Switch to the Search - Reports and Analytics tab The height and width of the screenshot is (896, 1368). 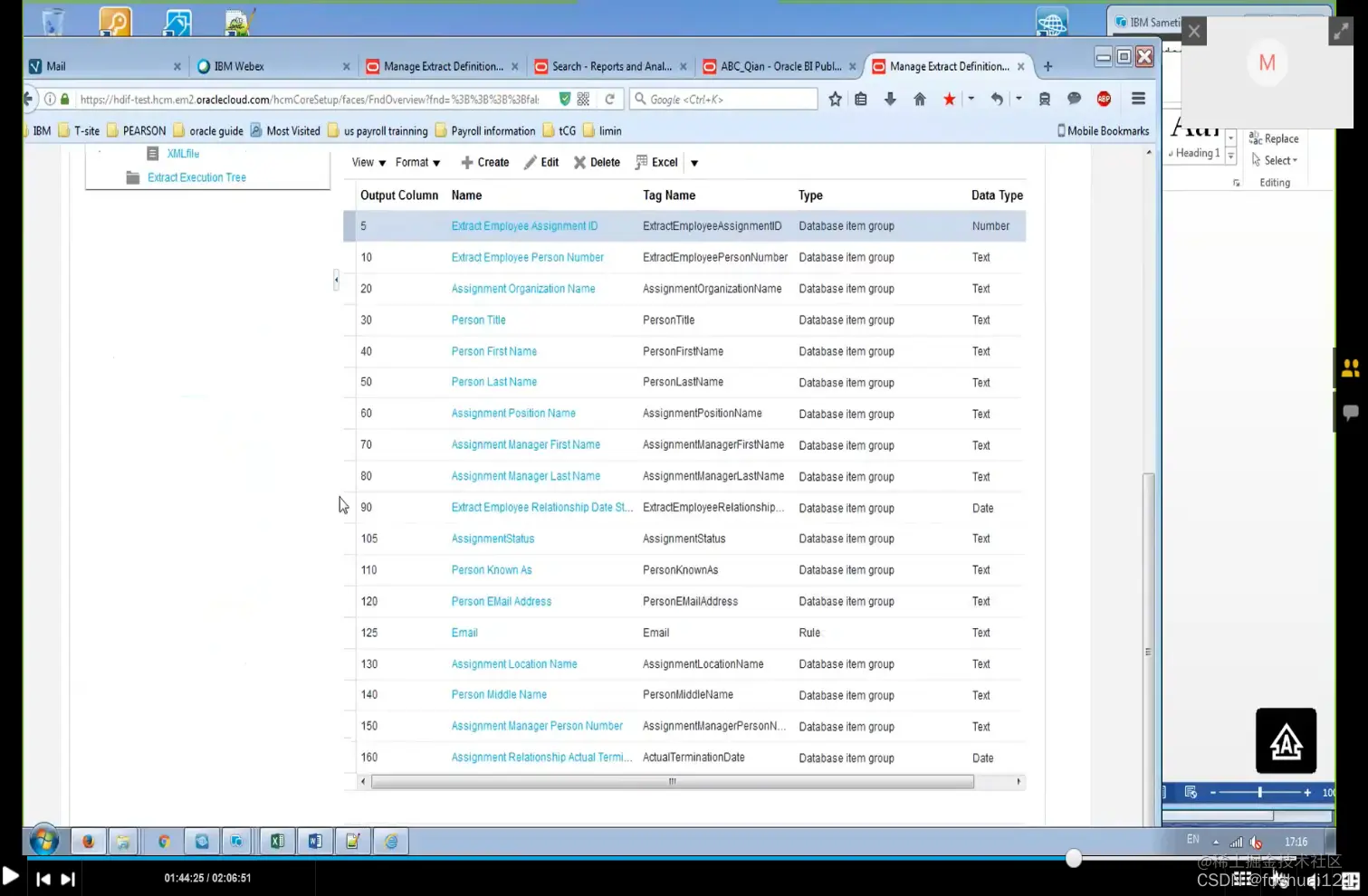point(611,66)
